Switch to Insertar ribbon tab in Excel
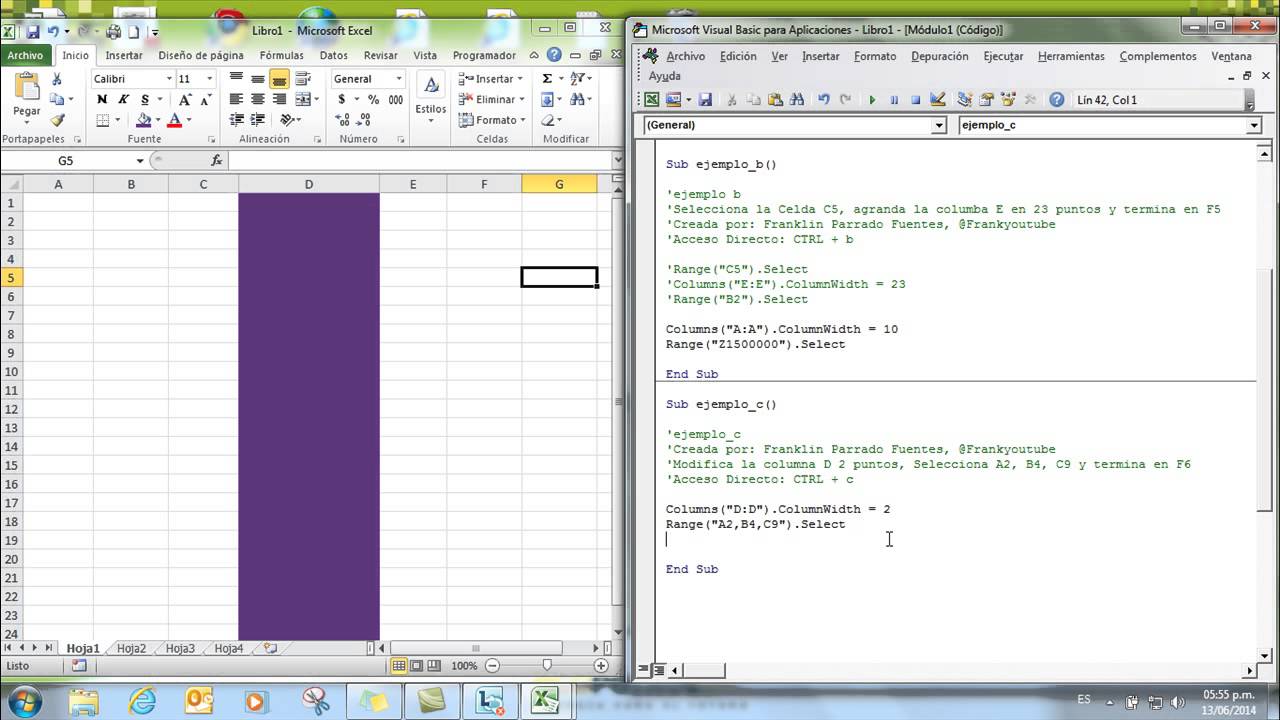The width and height of the screenshot is (1280, 720). [124, 56]
